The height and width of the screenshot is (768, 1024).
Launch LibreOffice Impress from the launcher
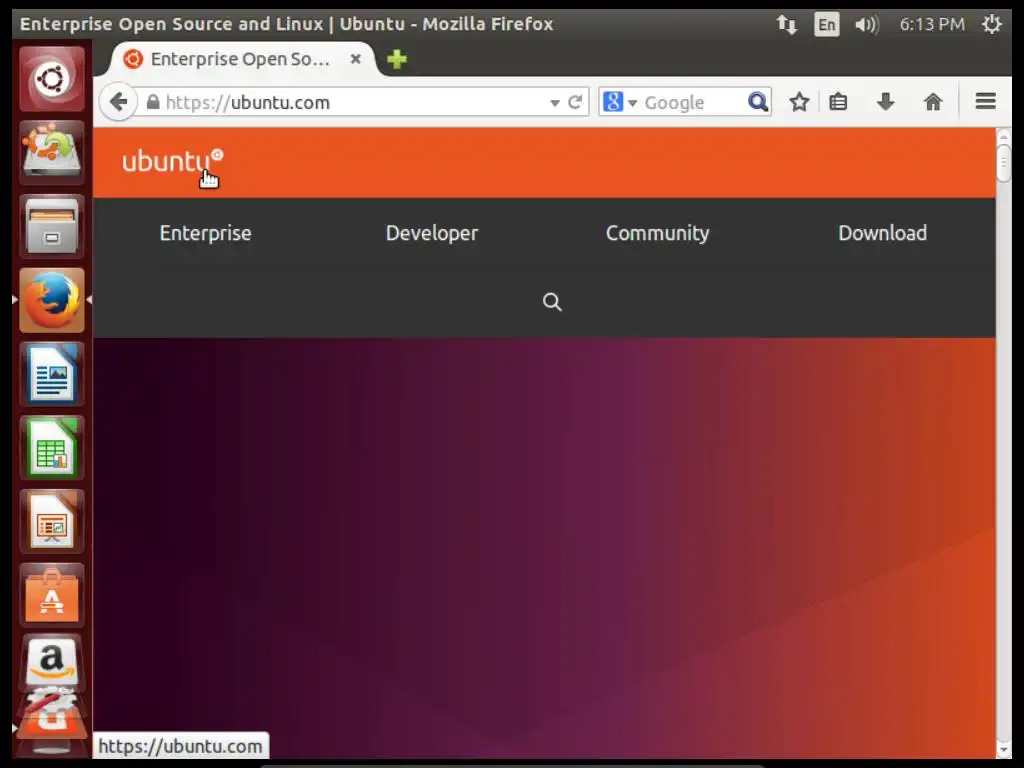point(52,522)
